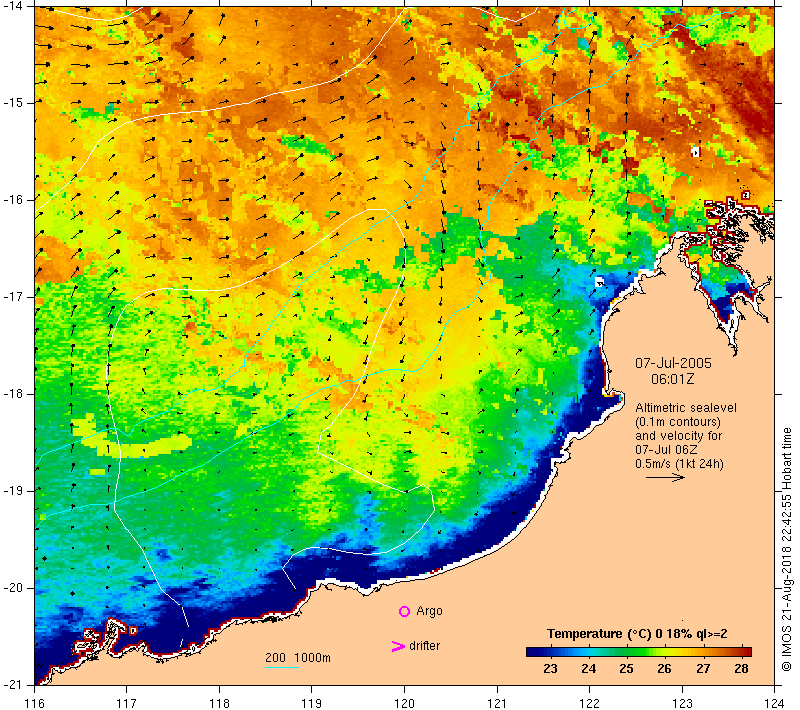Click the '122' longitude axis label
800x710 pixels.
pos(589,703)
